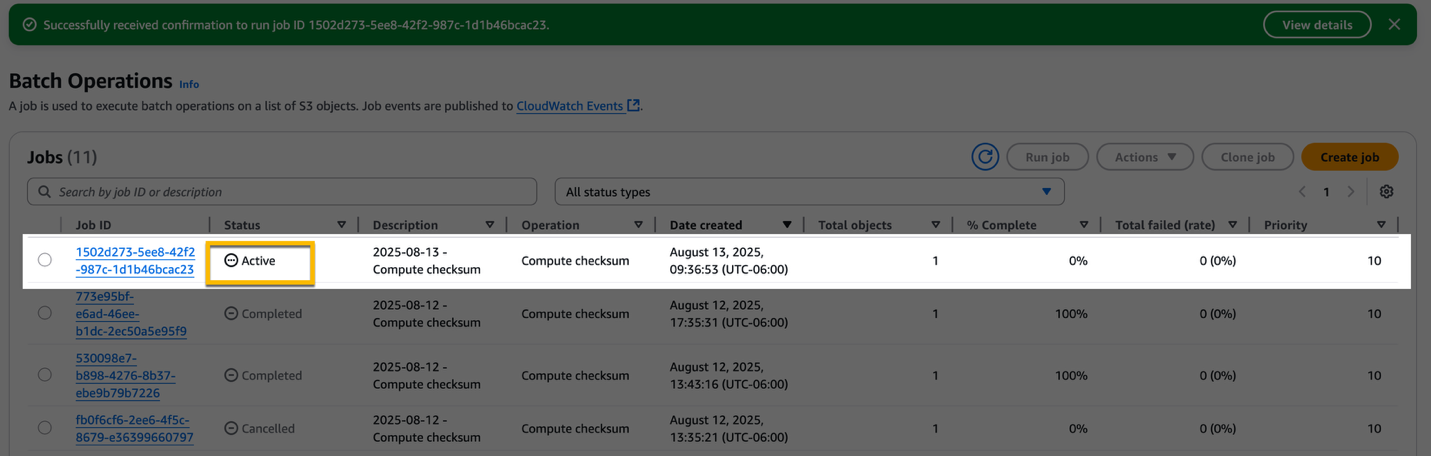Select radio for job fb0f6cf6
This screenshot has width=1431, height=456.
click(x=45, y=428)
